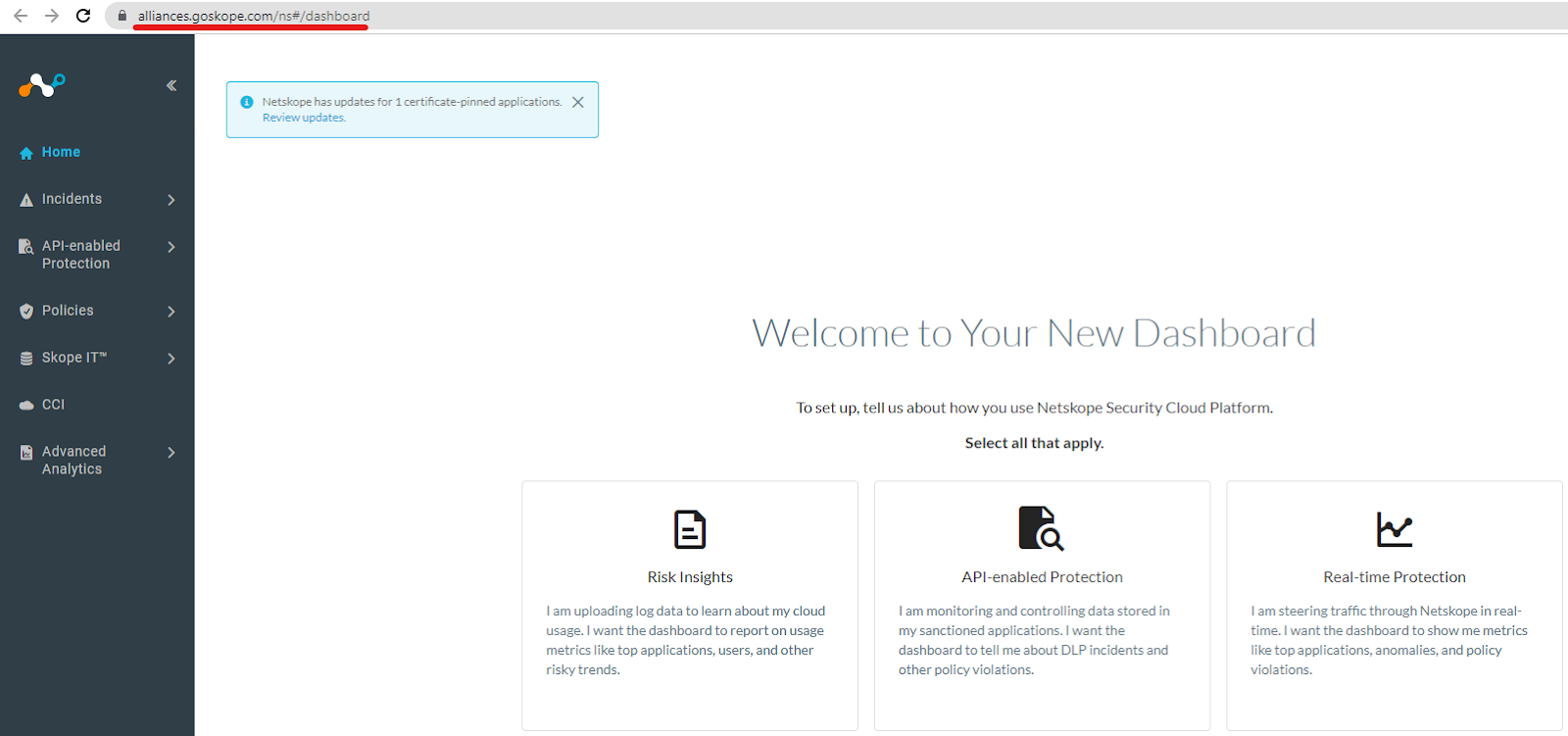Click the Real-time Protection chart icon
Viewport: 1568px width, 736px height.
[1394, 529]
